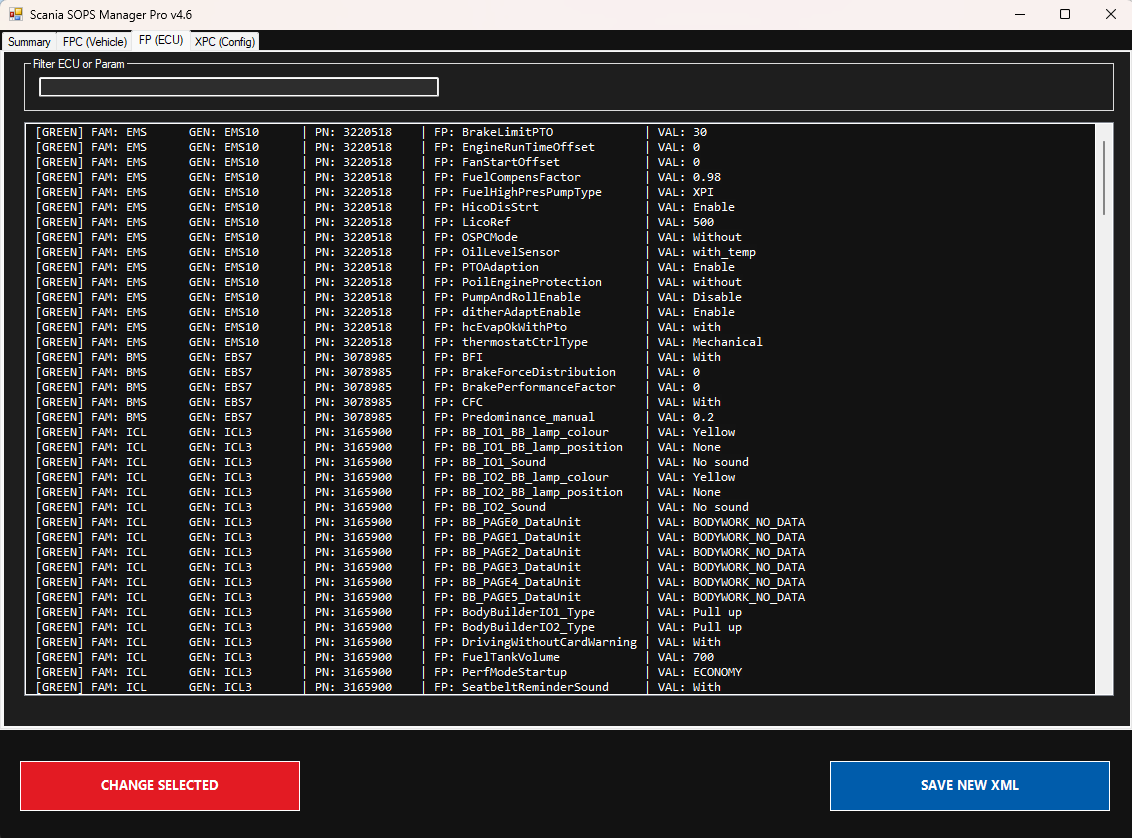The height and width of the screenshot is (838, 1132).
Task: Select the FuelCompensFactor row
Action: 400,177
